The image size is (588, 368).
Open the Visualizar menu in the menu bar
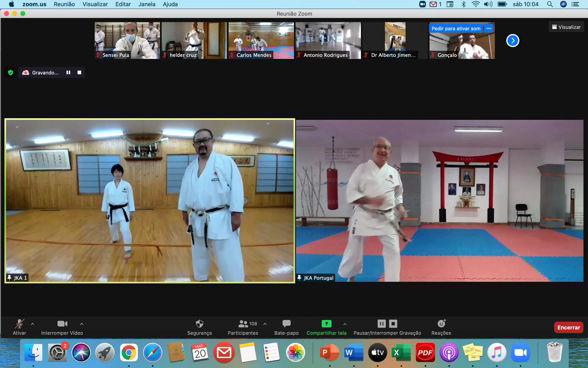click(x=95, y=4)
